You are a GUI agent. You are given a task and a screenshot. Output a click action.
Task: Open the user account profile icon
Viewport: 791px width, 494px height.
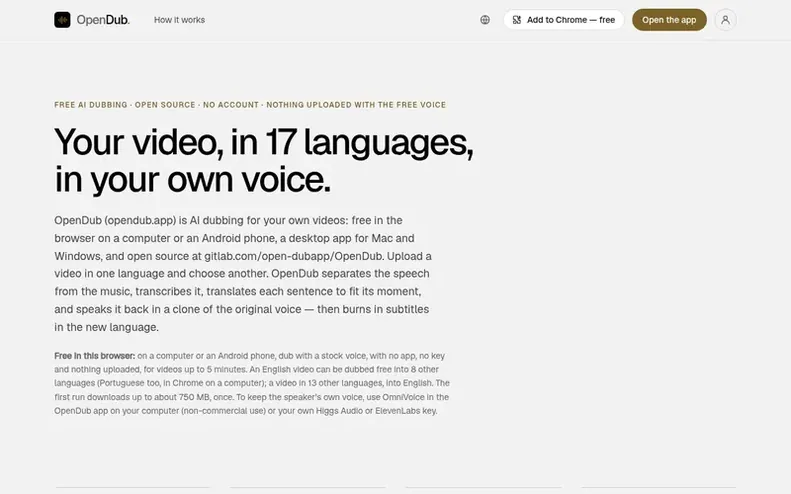[725, 20]
